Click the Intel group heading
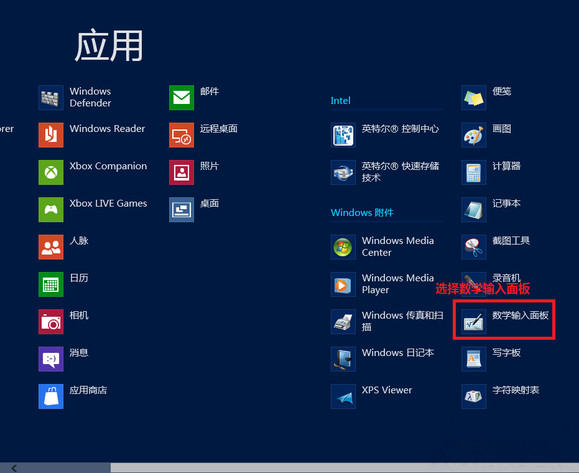Image resolution: width=579 pixels, height=473 pixels. click(340, 100)
